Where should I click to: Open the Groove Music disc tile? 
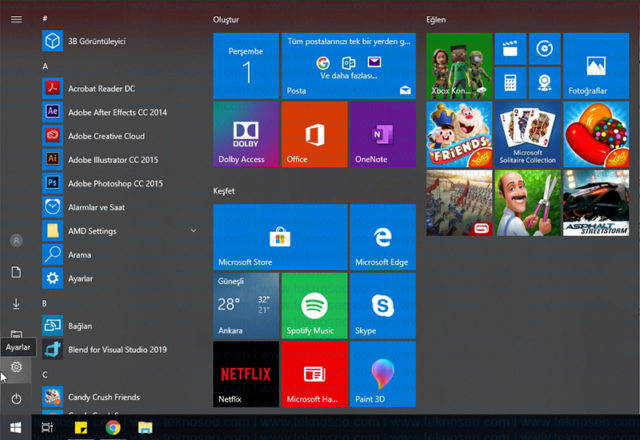544,49
